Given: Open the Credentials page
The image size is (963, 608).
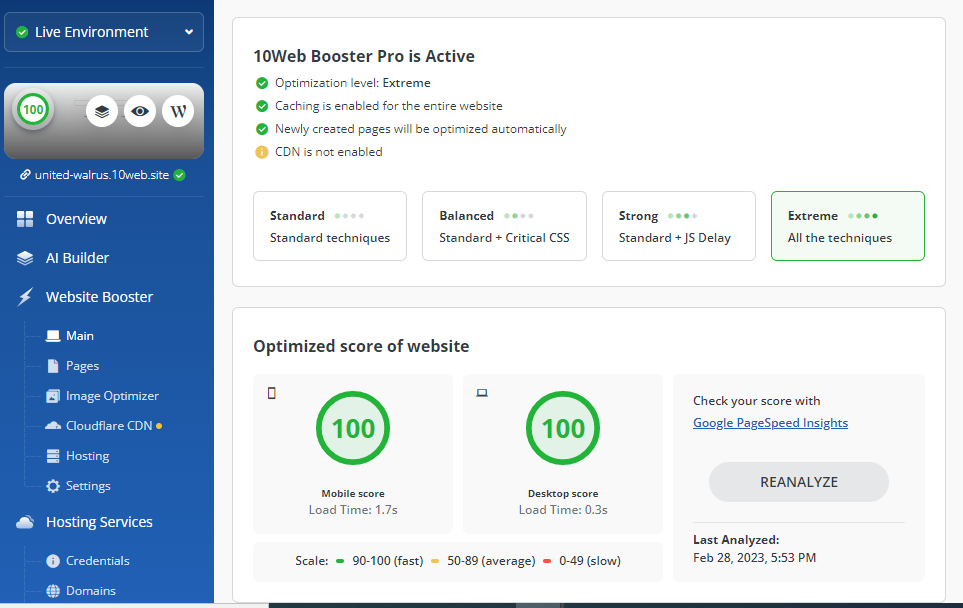Looking at the screenshot, I should click(98, 561).
